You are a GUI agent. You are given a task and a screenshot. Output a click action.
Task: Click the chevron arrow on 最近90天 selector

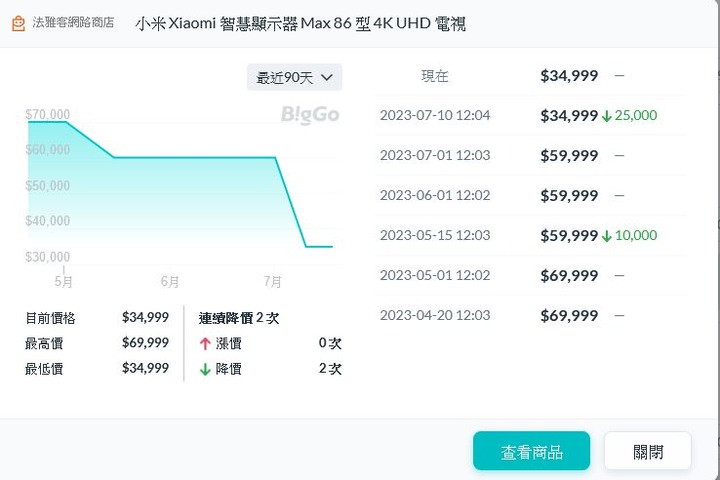coord(327,77)
